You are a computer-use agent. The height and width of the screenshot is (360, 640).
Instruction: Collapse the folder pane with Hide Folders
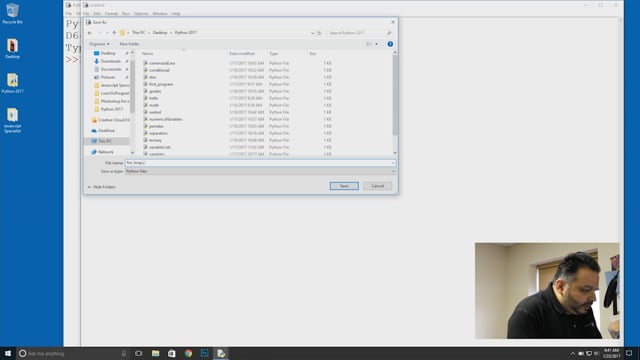pos(102,187)
